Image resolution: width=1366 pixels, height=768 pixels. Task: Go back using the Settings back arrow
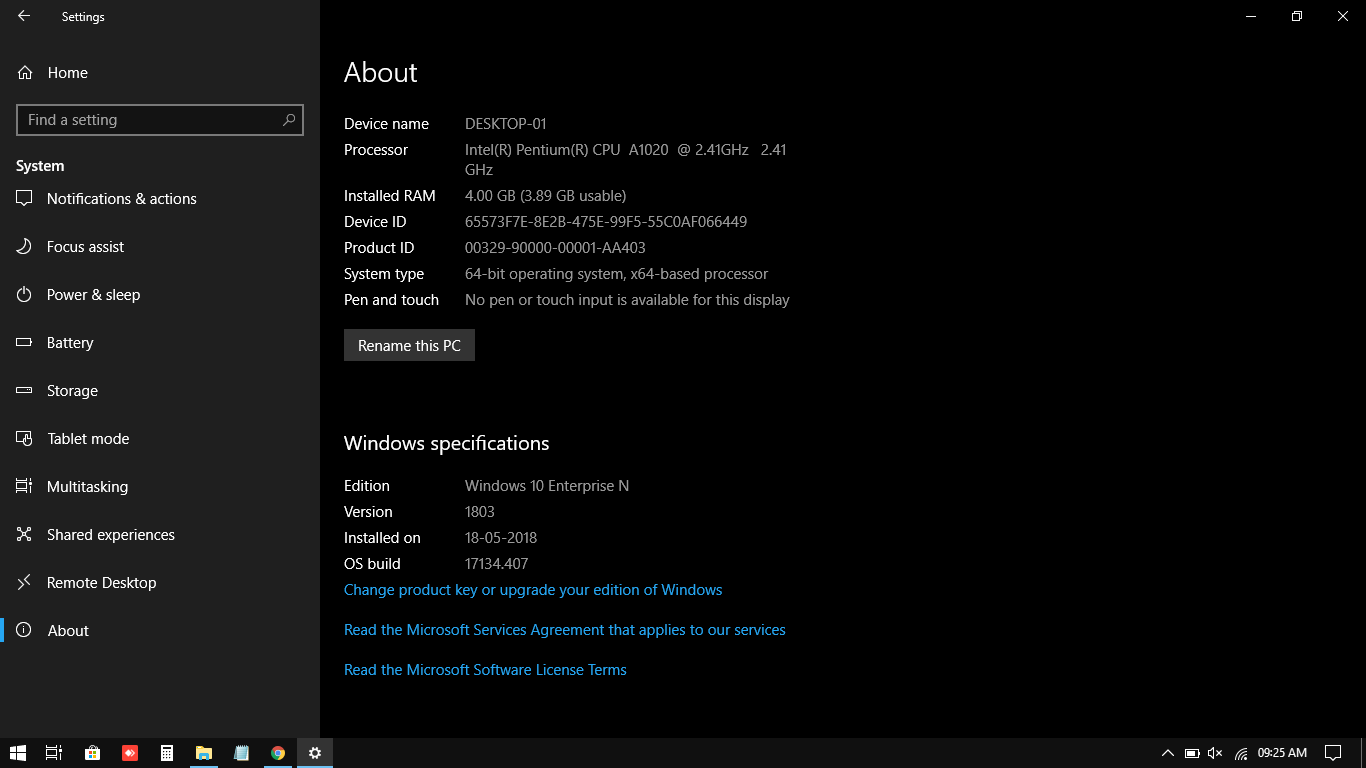click(24, 16)
